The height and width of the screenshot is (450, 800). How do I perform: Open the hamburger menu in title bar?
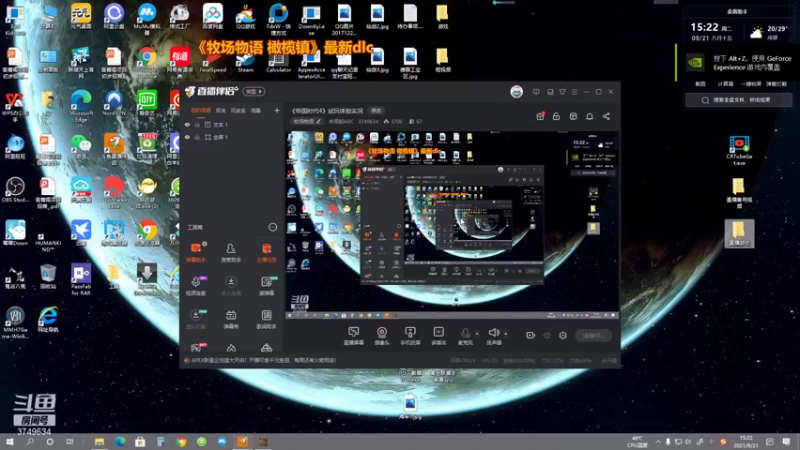pyautogui.click(x=574, y=92)
